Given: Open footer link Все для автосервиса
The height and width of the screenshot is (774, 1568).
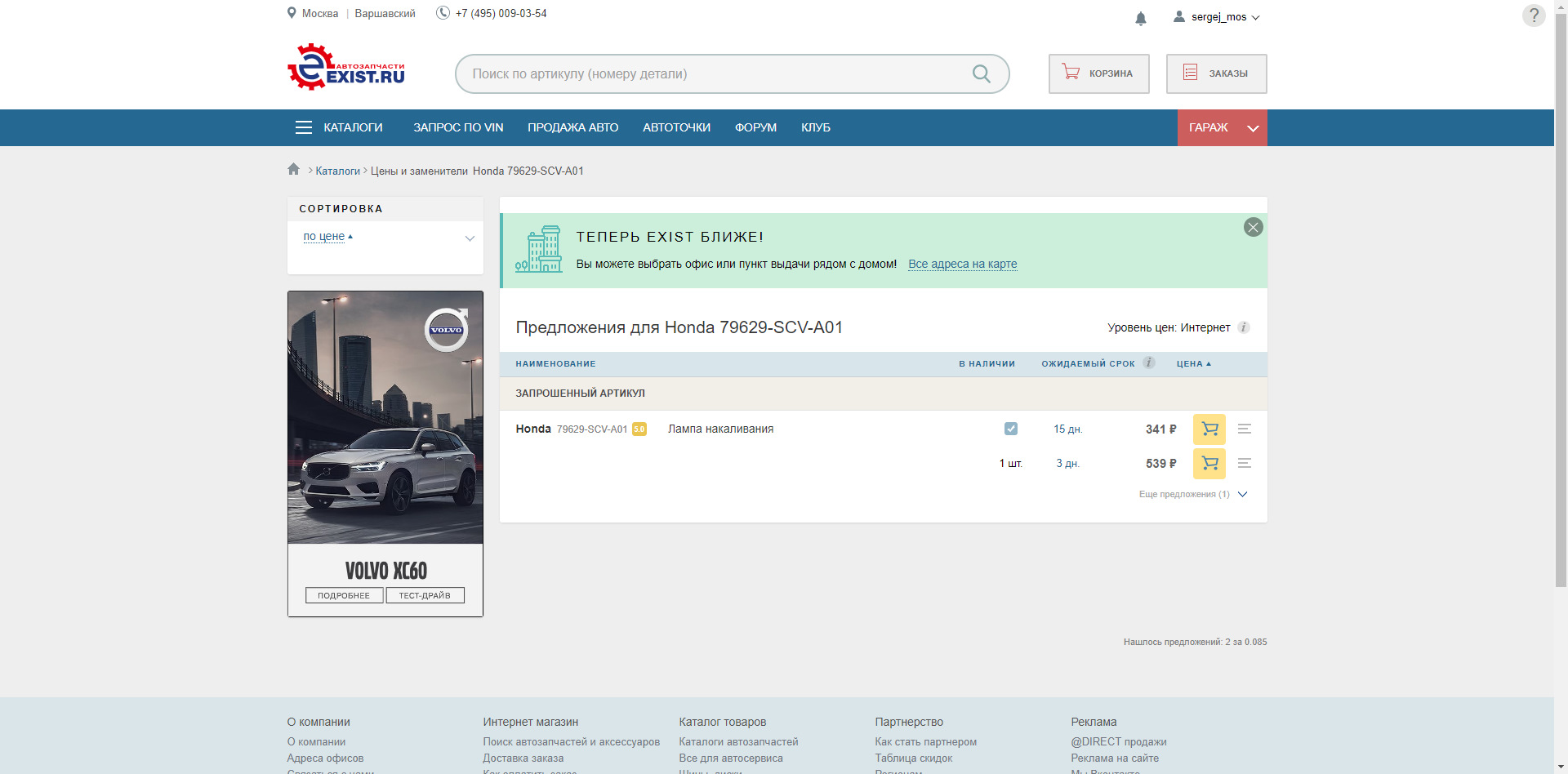Looking at the screenshot, I should click(x=731, y=758).
